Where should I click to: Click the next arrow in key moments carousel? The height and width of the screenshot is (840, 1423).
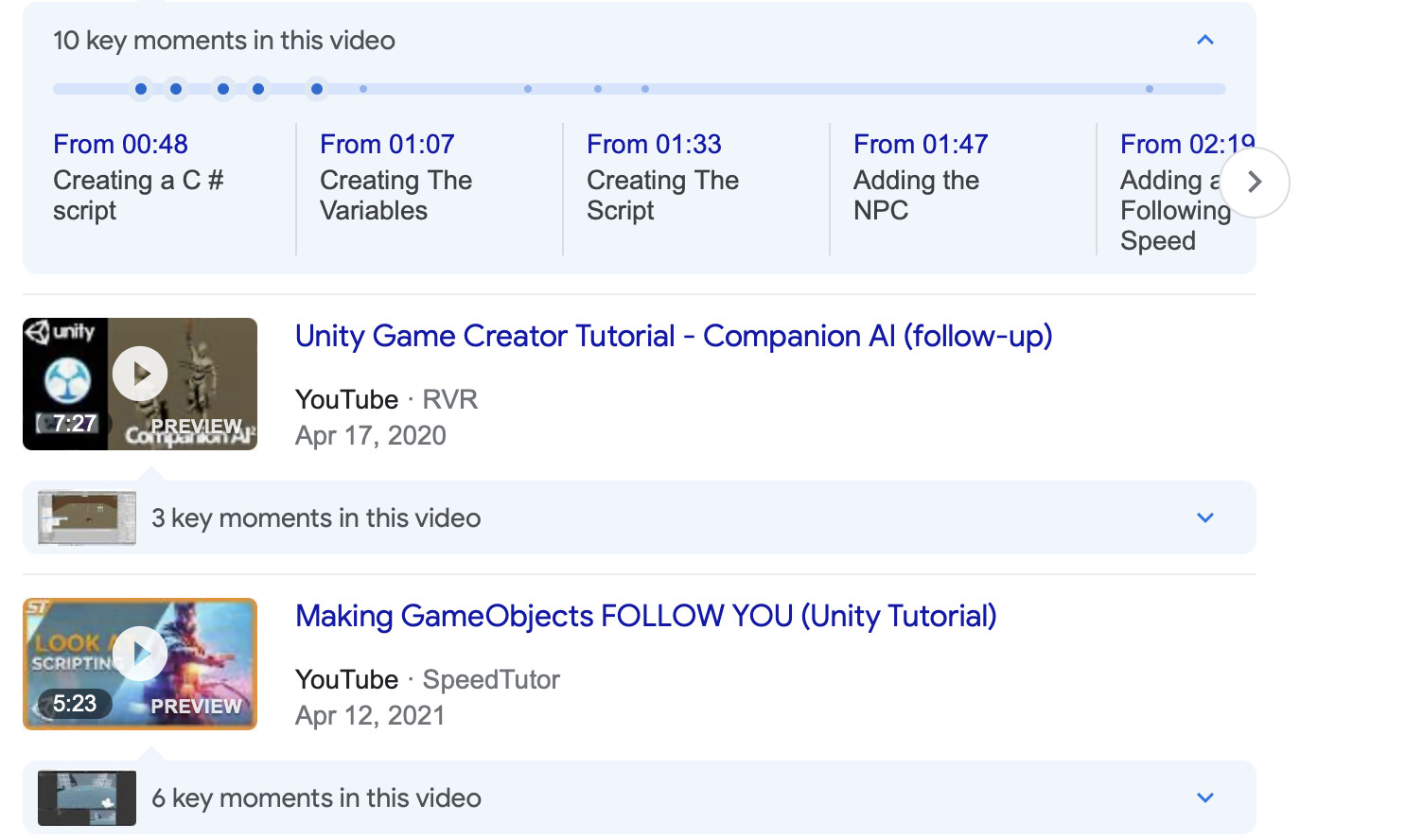coord(1255,182)
